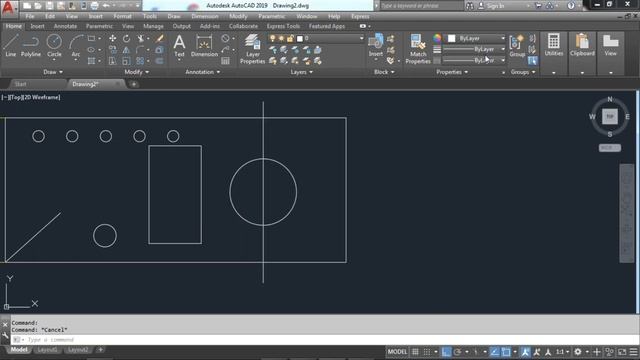
Task: Toggle annotation visibility in status bar
Action: point(525,352)
